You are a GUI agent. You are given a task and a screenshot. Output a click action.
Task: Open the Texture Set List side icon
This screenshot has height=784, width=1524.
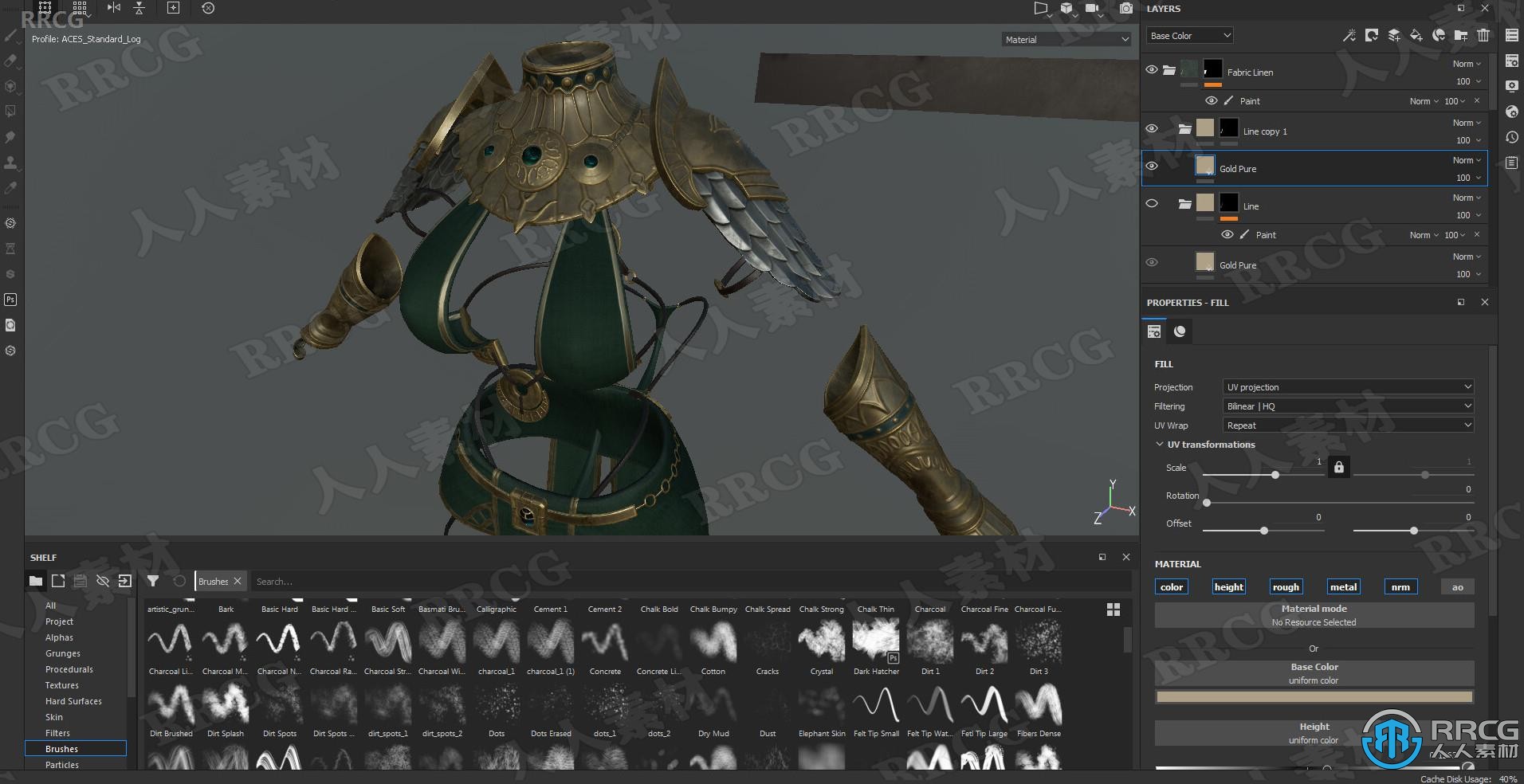[x=1511, y=35]
